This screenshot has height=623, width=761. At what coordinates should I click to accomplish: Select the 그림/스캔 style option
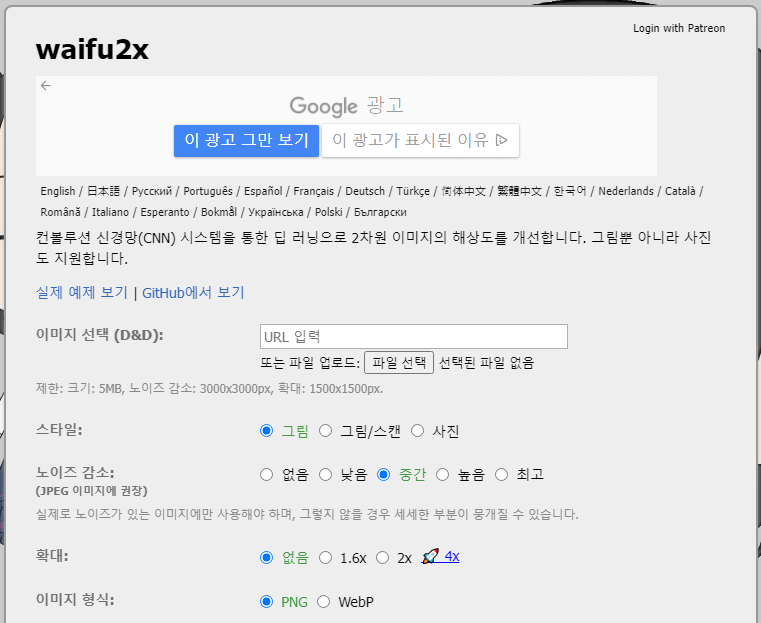[x=325, y=430]
